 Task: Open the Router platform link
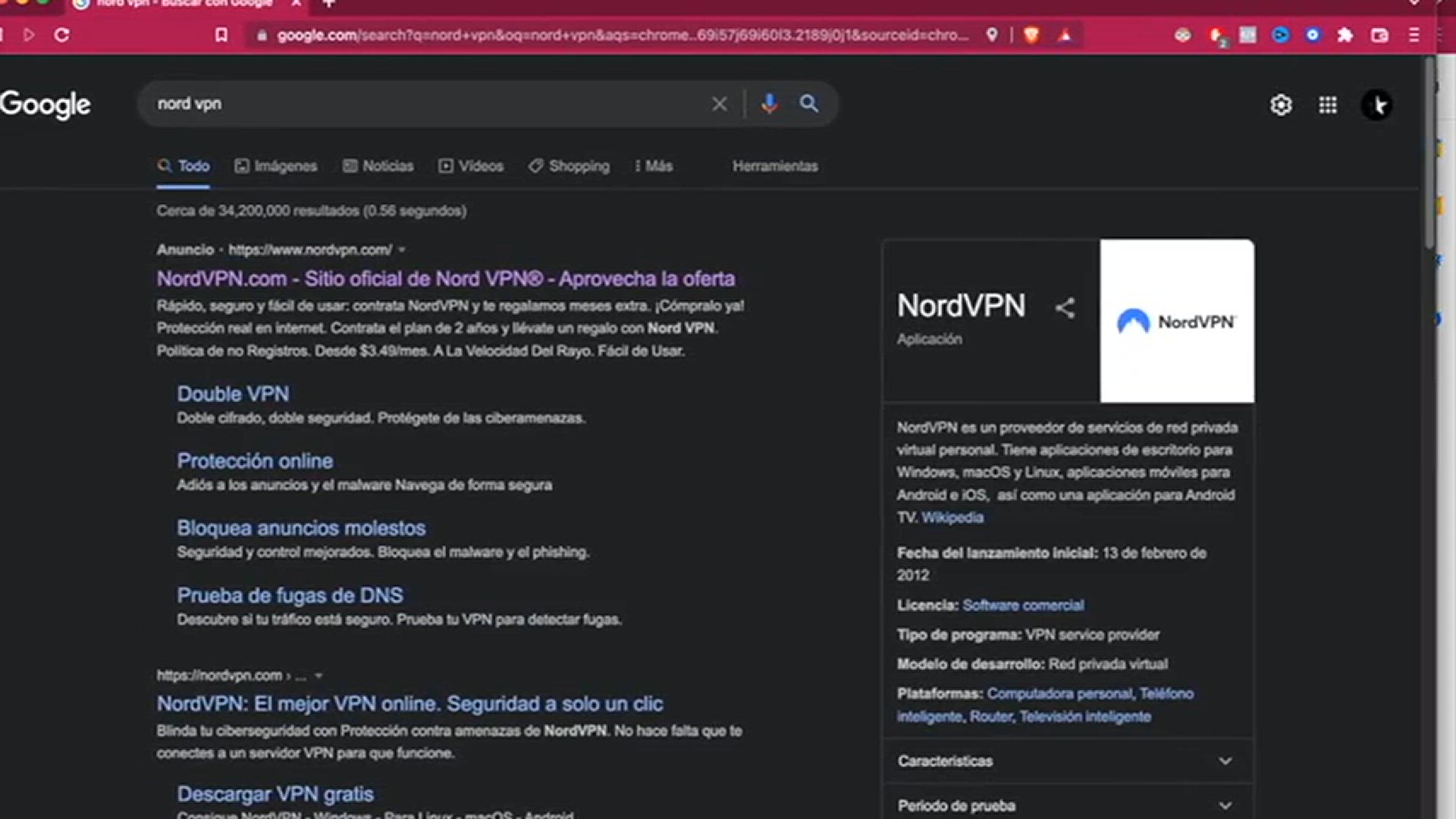click(990, 717)
